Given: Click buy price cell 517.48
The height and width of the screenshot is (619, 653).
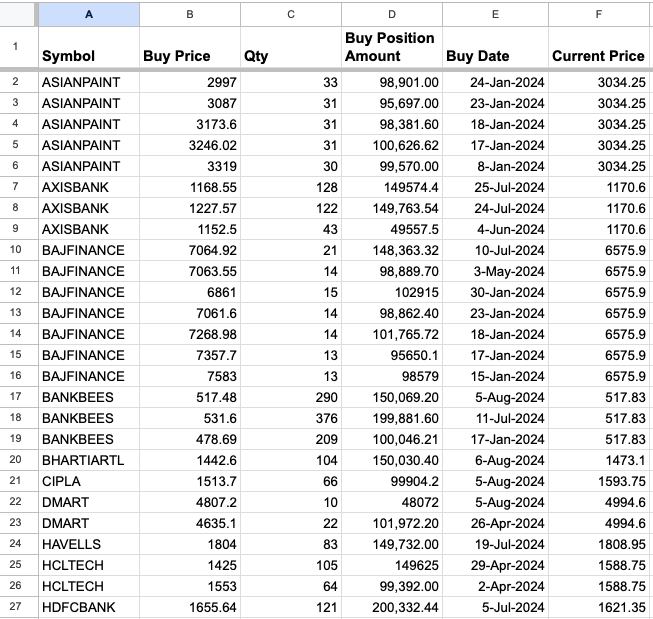Looking at the screenshot, I should (x=190, y=397).
